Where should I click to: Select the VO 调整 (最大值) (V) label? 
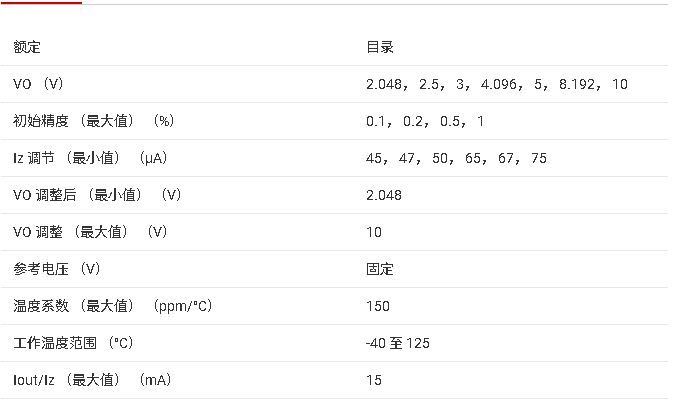click(x=90, y=232)
